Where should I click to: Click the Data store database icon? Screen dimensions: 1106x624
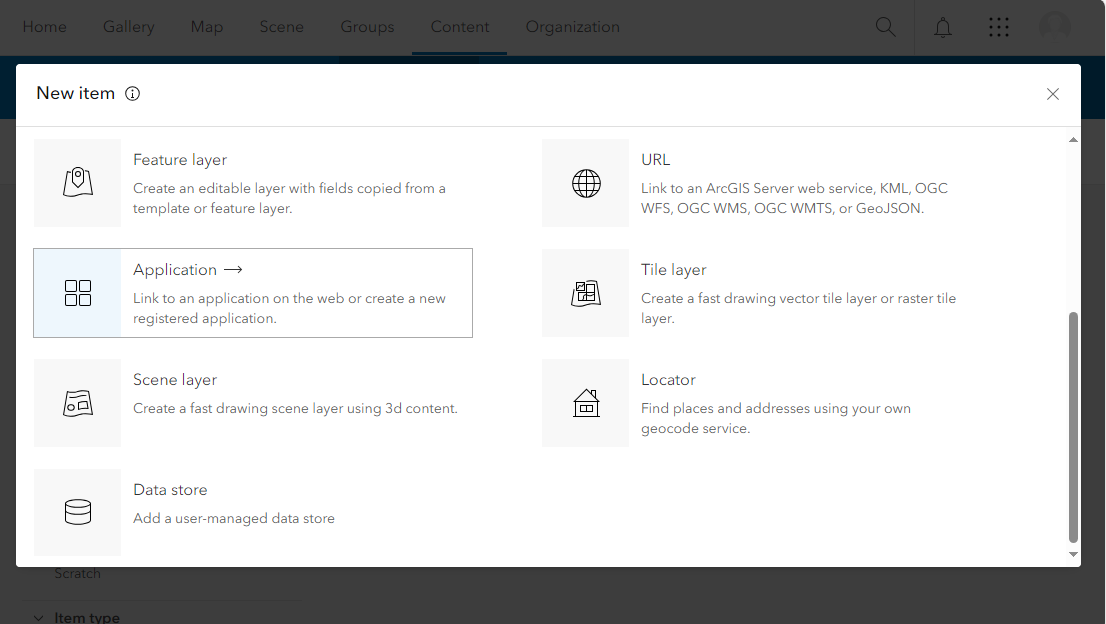coord(77,512)
